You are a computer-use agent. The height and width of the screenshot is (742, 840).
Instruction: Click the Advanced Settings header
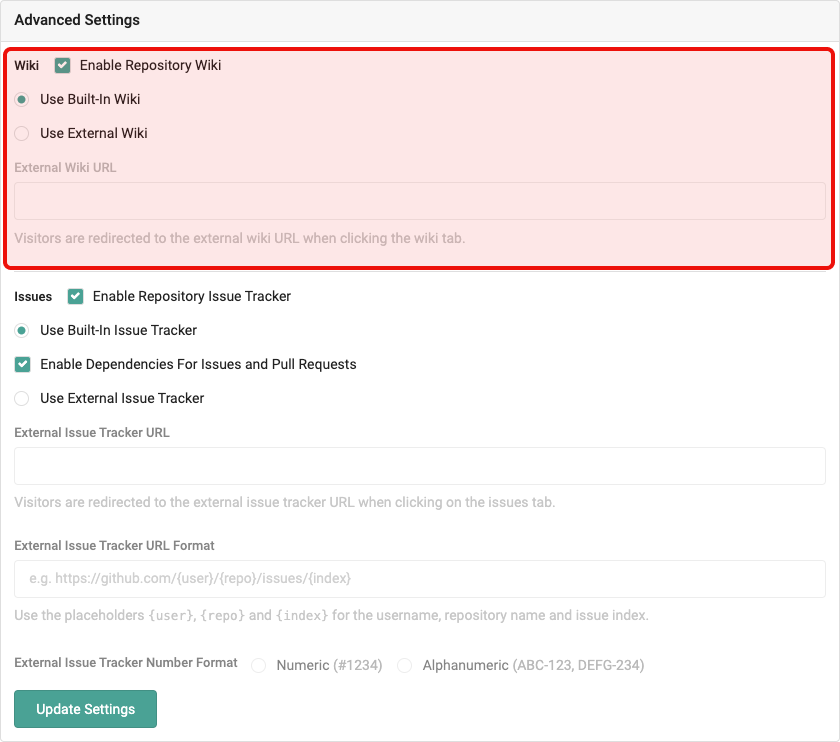77,20
